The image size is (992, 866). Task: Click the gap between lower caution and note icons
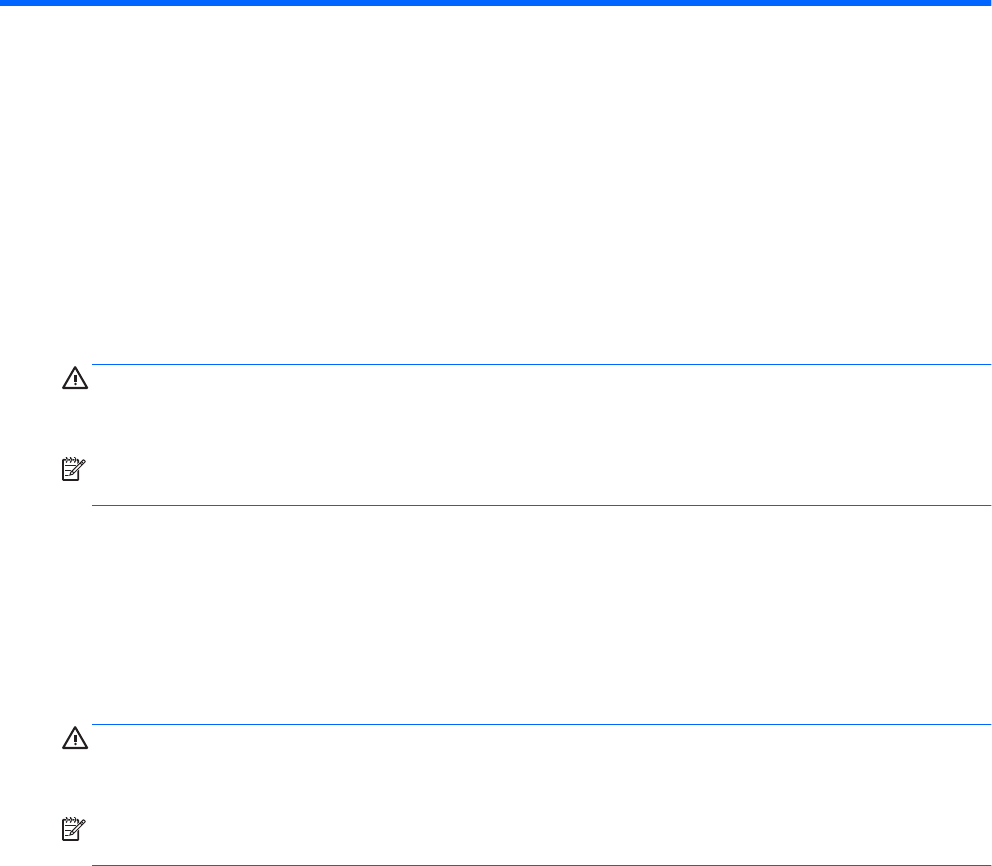click(76, 784)
